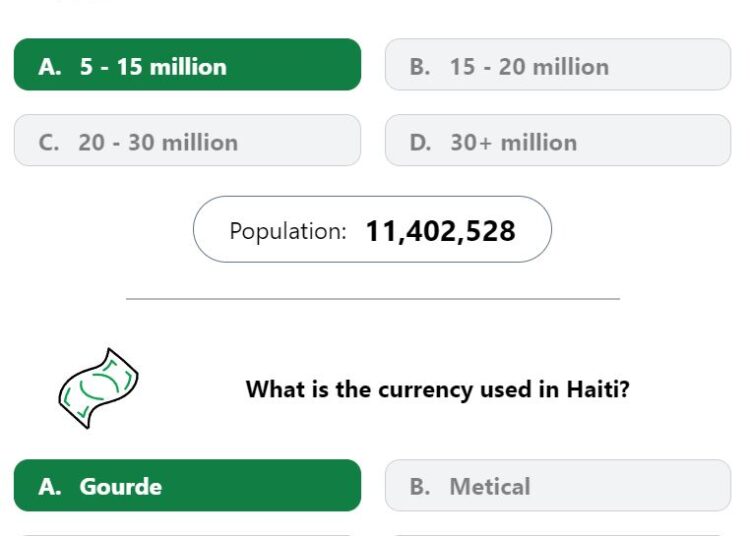Select the partially visible option below Gourde
750x536 pixels.
click(188, 535)
